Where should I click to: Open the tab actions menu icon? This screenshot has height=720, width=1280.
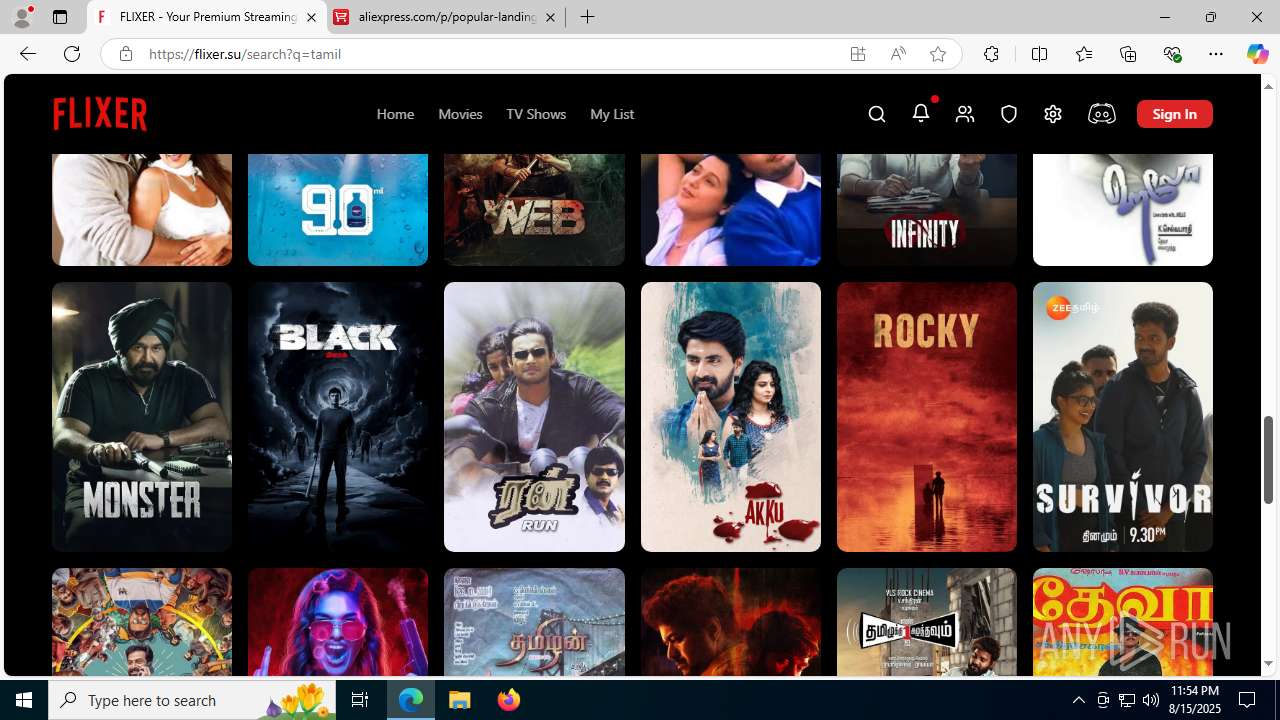60,17
